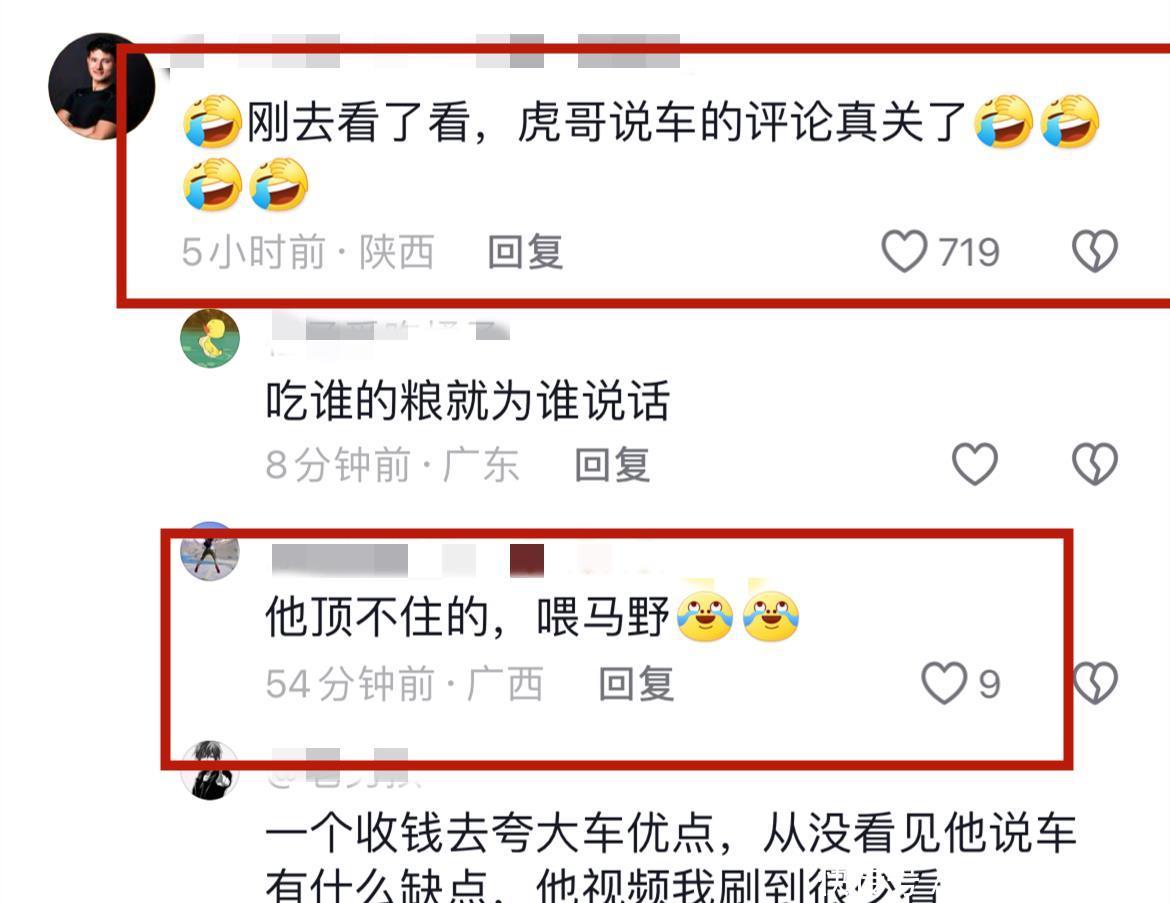Tap the comment text 他顶不住的，喂马野
1170x903 pixels.
pos(468,617)
